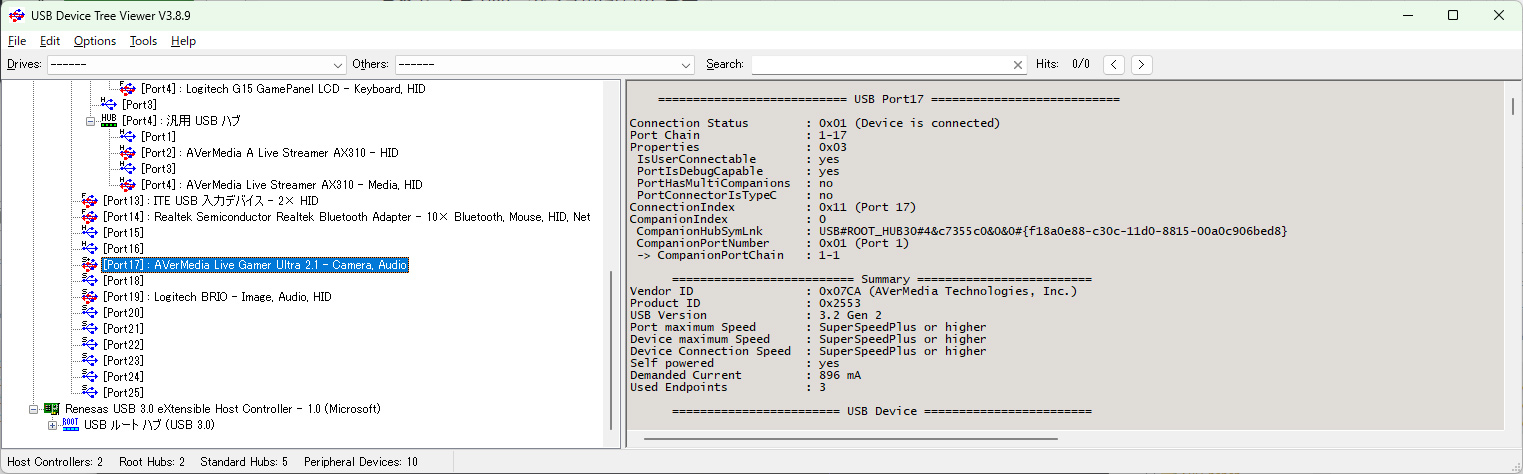The height and width of the screenshot is (474, 1523).
Task: Select the [Port21] entry
Action: click(x=124, y=329)
